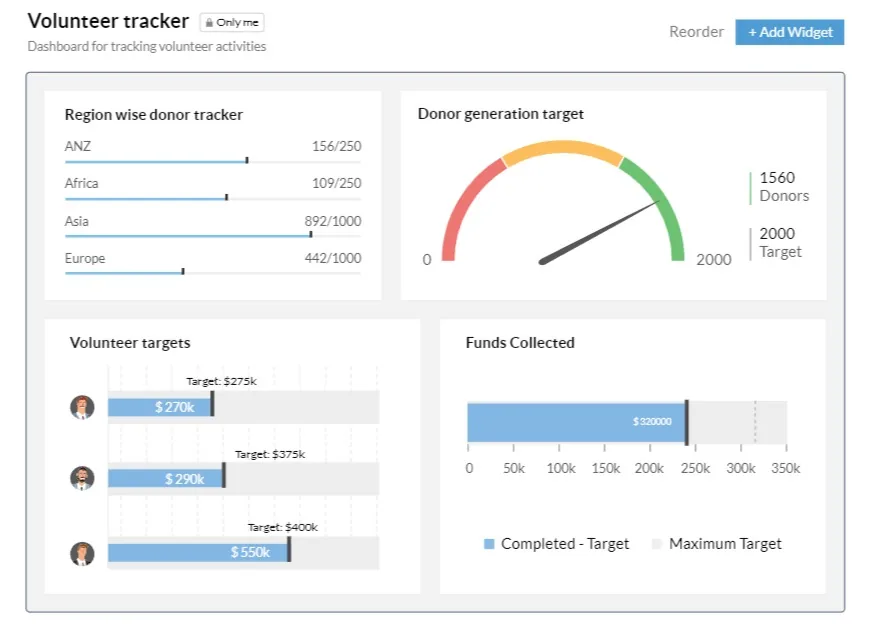Click the gray Maximum Target legend swatch
Viewport: 870px width, 636px height.
tap(657, 544)
